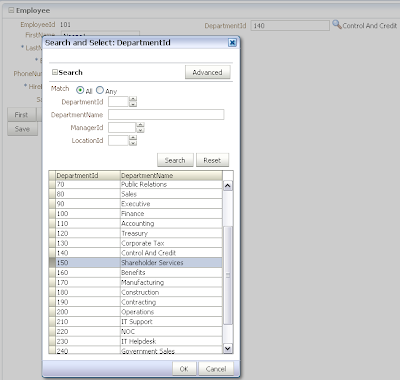
Task: Sort by DepartmentId column header
Action: pyautogui.click(x=88, y=175)
